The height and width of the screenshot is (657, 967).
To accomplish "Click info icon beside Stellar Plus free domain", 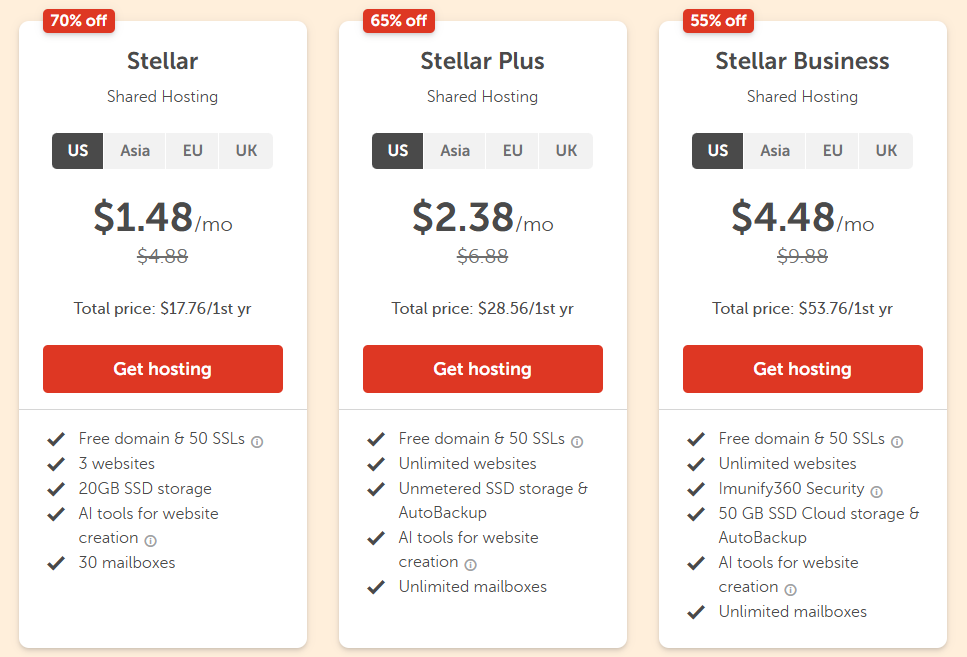I will click(577, 441).
